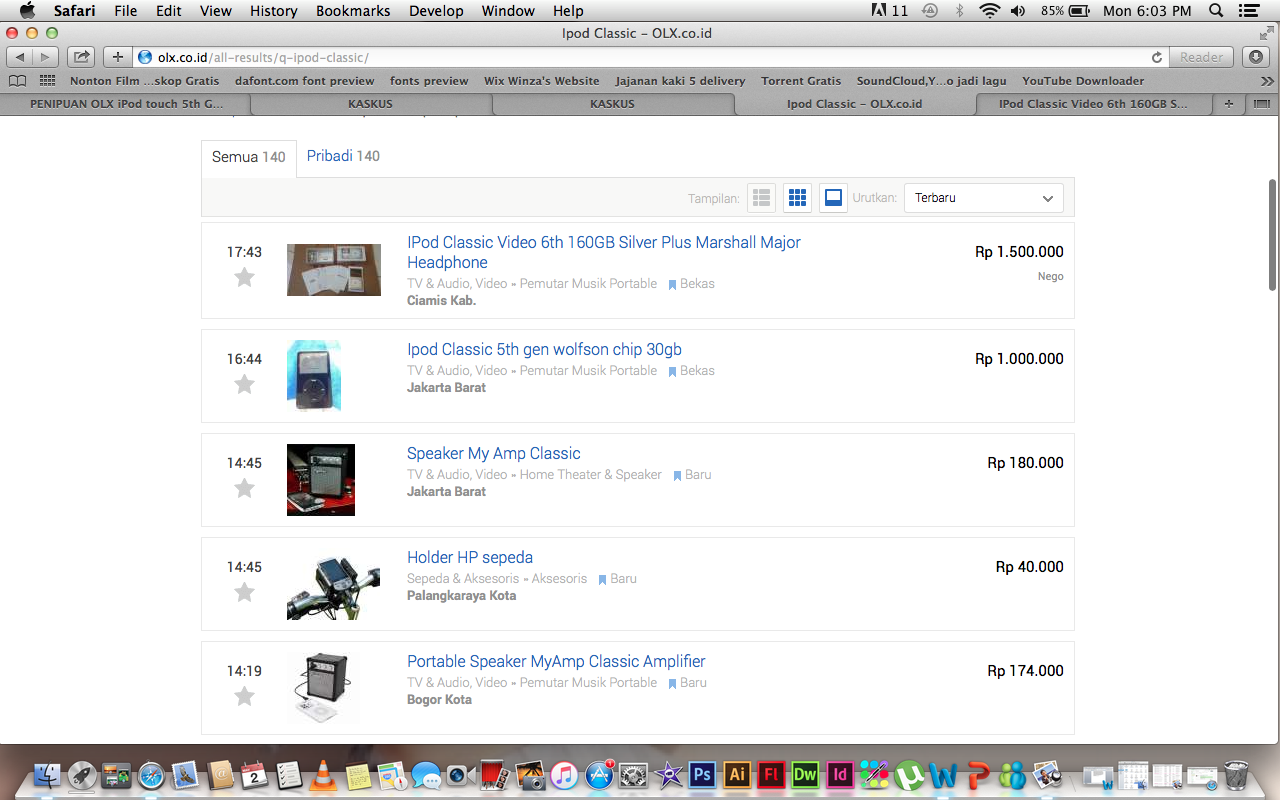Open the Develop menu

pos(436,11)
